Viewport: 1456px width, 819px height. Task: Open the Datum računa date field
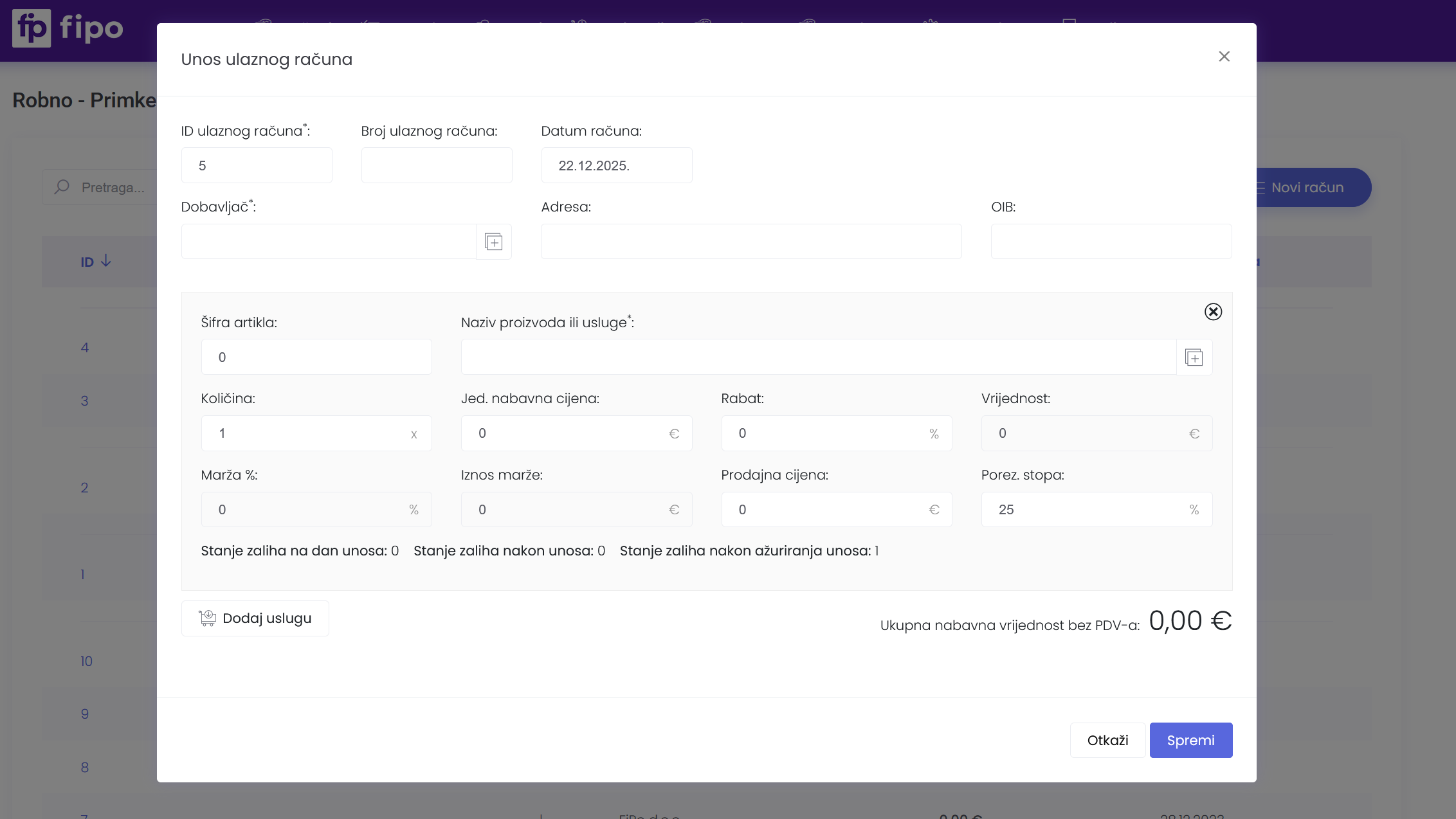[x=616, y=166]
